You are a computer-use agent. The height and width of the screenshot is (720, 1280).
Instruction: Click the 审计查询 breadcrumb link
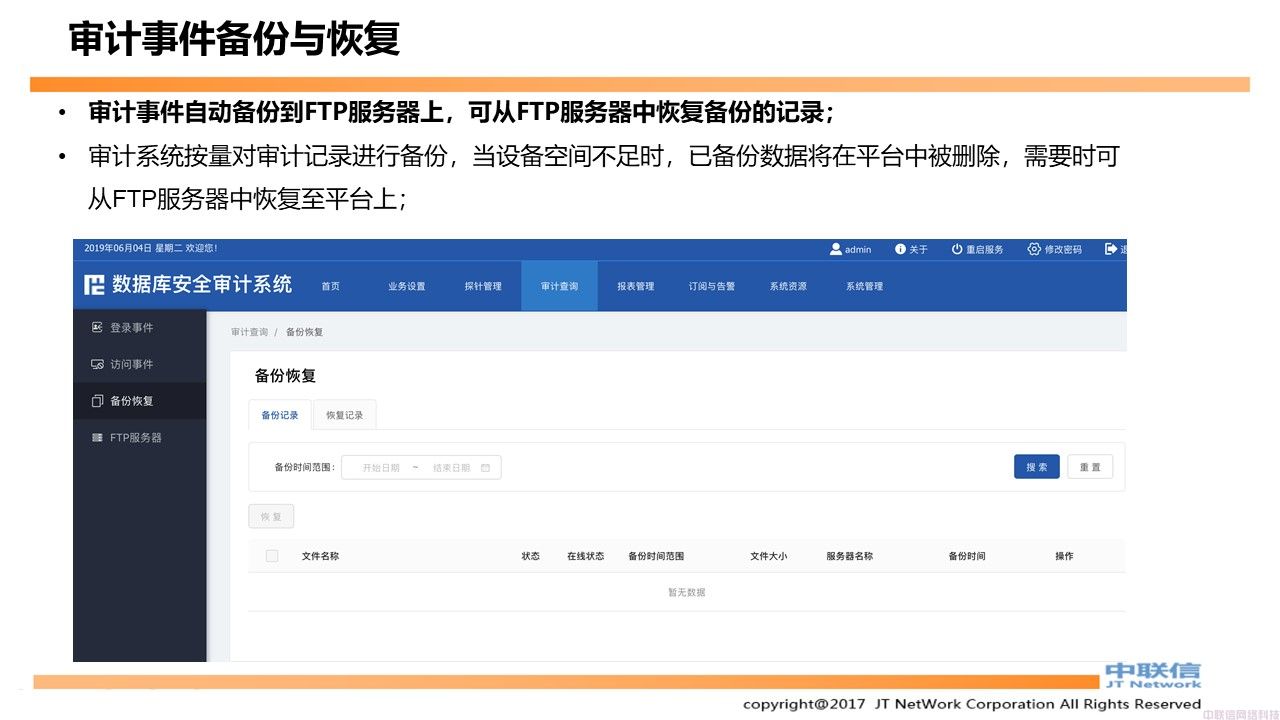[249, 332]
